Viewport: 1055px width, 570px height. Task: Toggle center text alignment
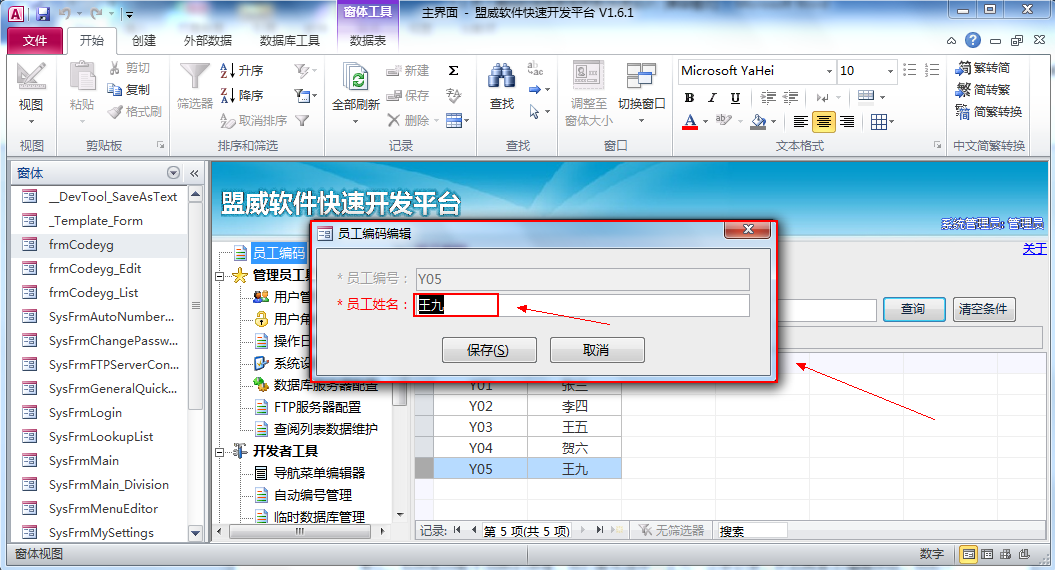(x=824, y=122)
